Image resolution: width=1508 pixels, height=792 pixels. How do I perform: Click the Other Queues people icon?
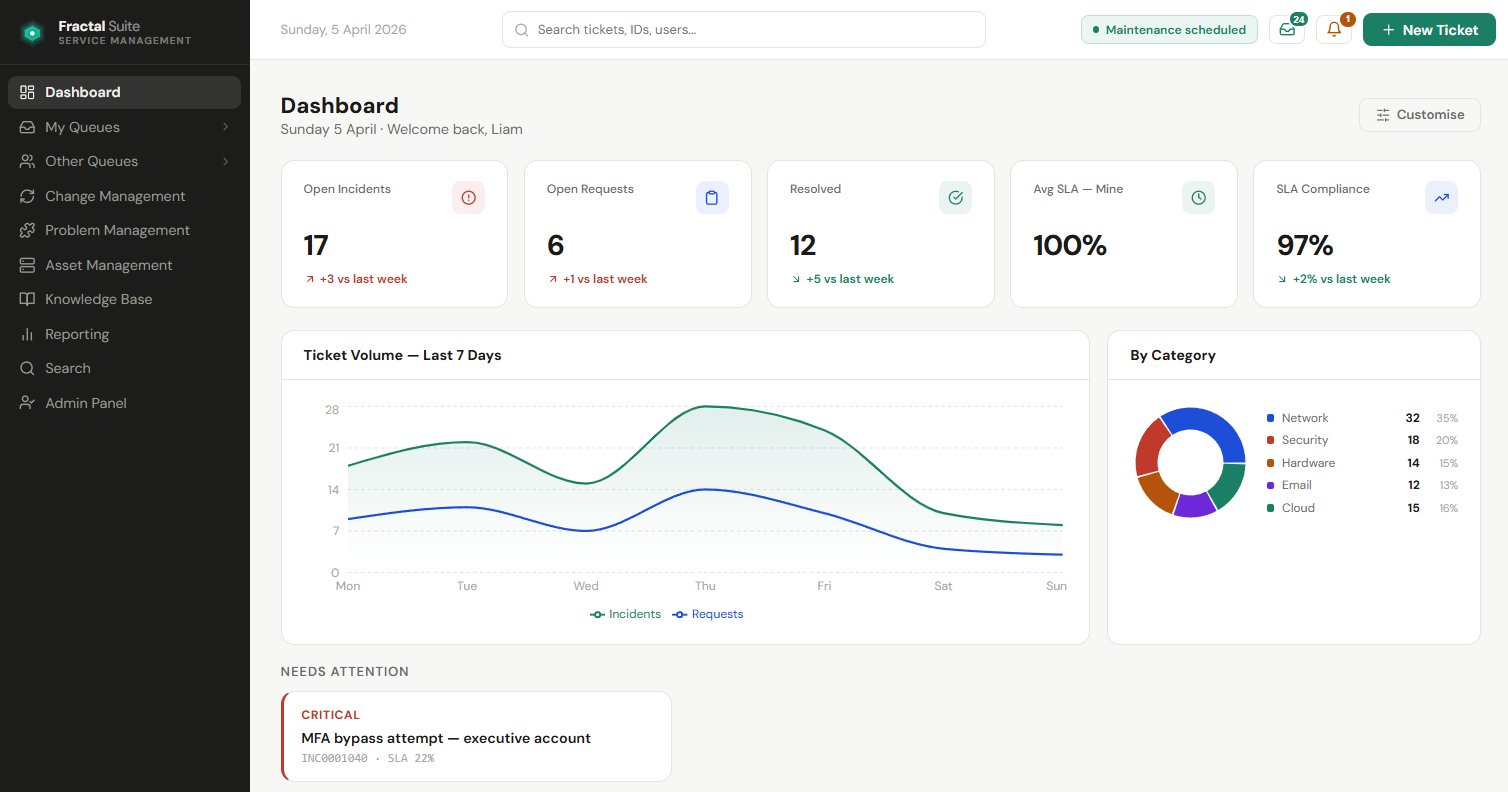[27, 161]
